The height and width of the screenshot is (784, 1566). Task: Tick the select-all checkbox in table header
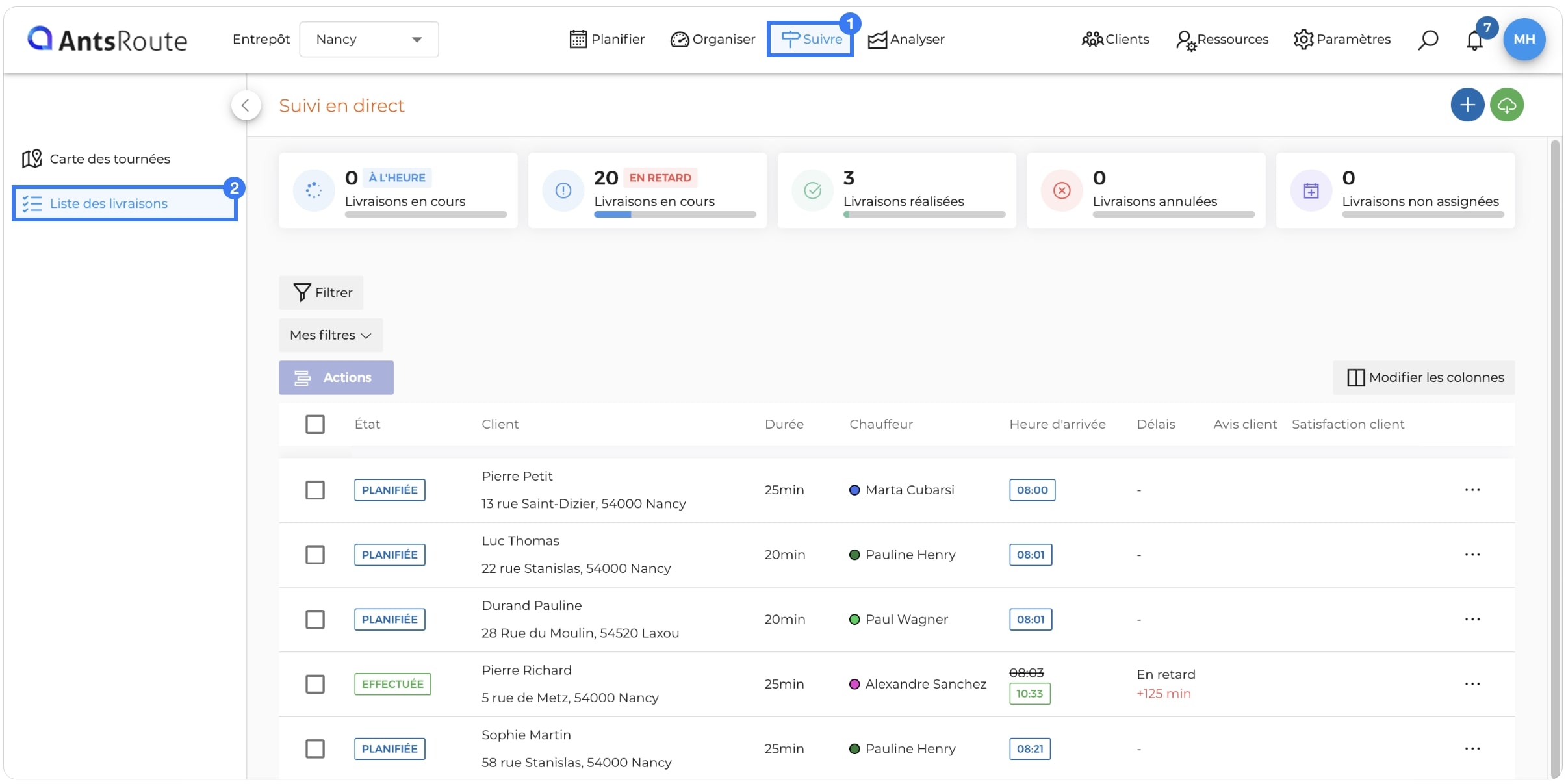tap(315, 424)
